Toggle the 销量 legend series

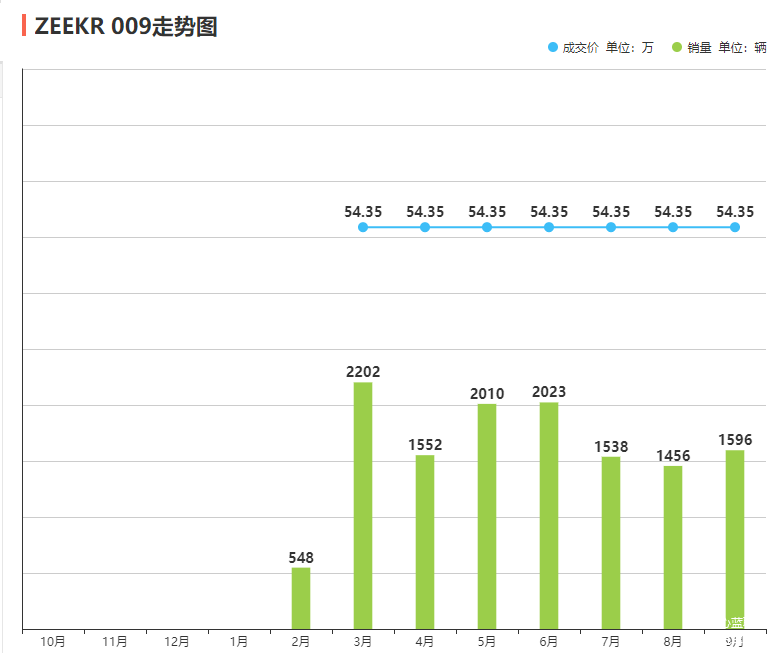point(699,47)
